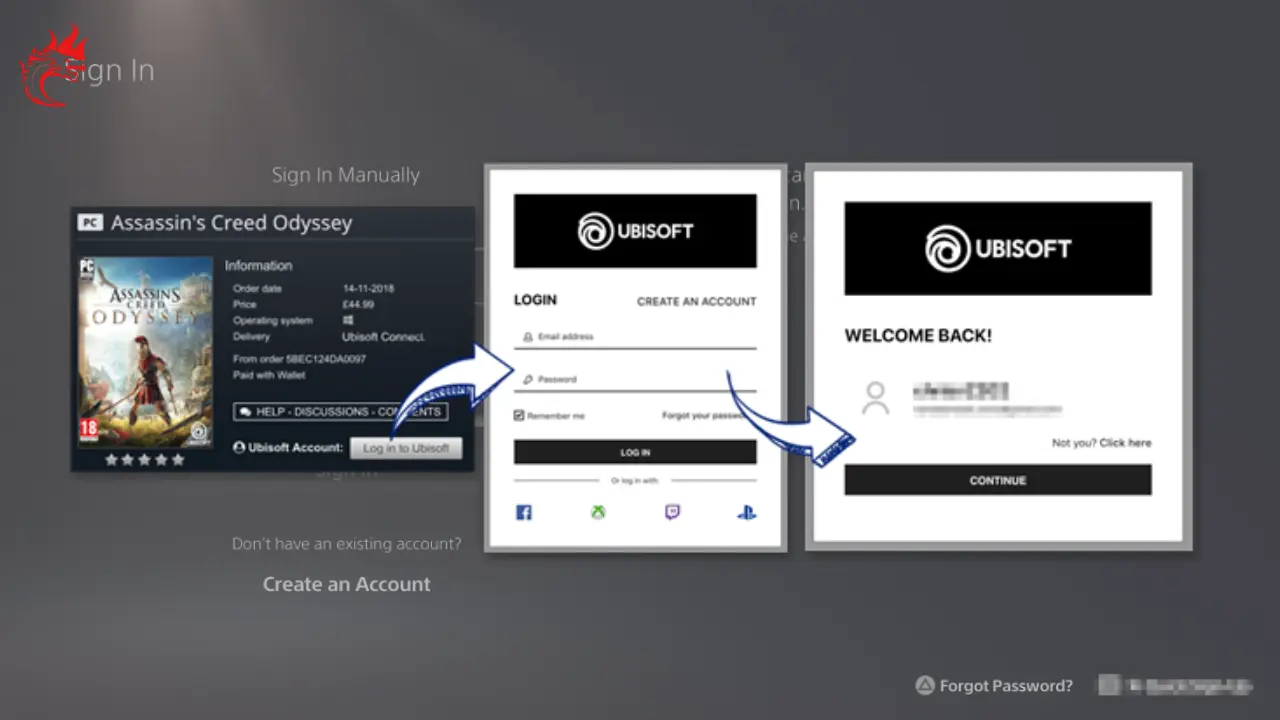Screen dimensions: 1280x720
Task: Click the Not you? Click here link
Action: [1101, 443]
